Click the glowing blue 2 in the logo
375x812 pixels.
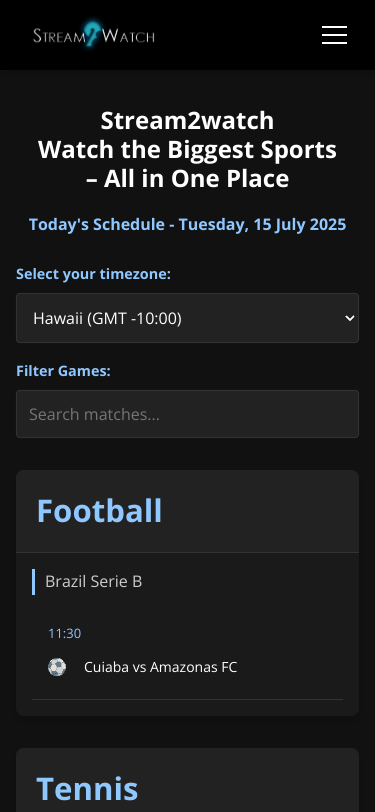pyautogui.click(x=93, y=34)
